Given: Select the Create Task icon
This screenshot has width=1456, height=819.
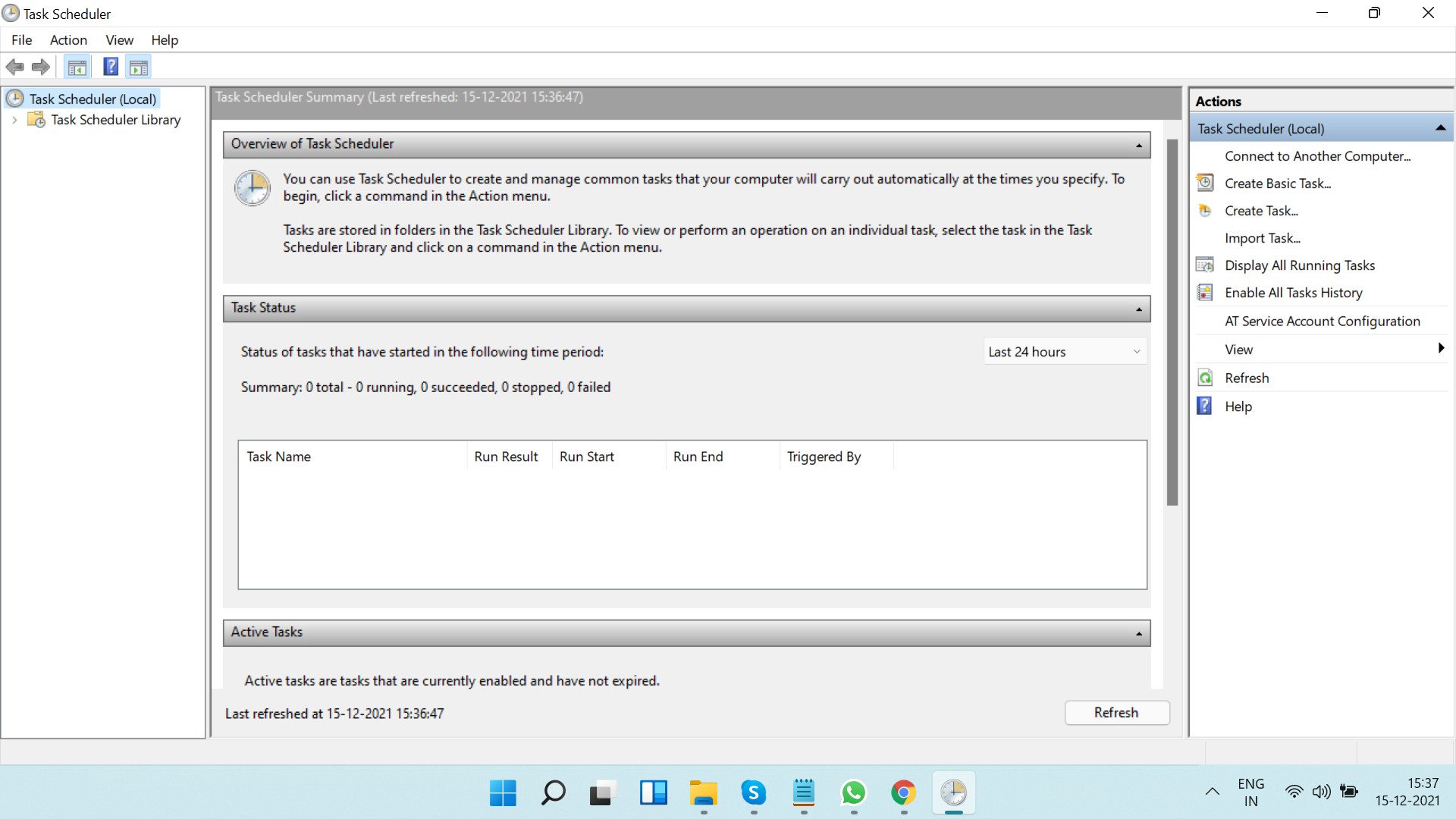Looking at the screenshot, I should point(1205,210).
